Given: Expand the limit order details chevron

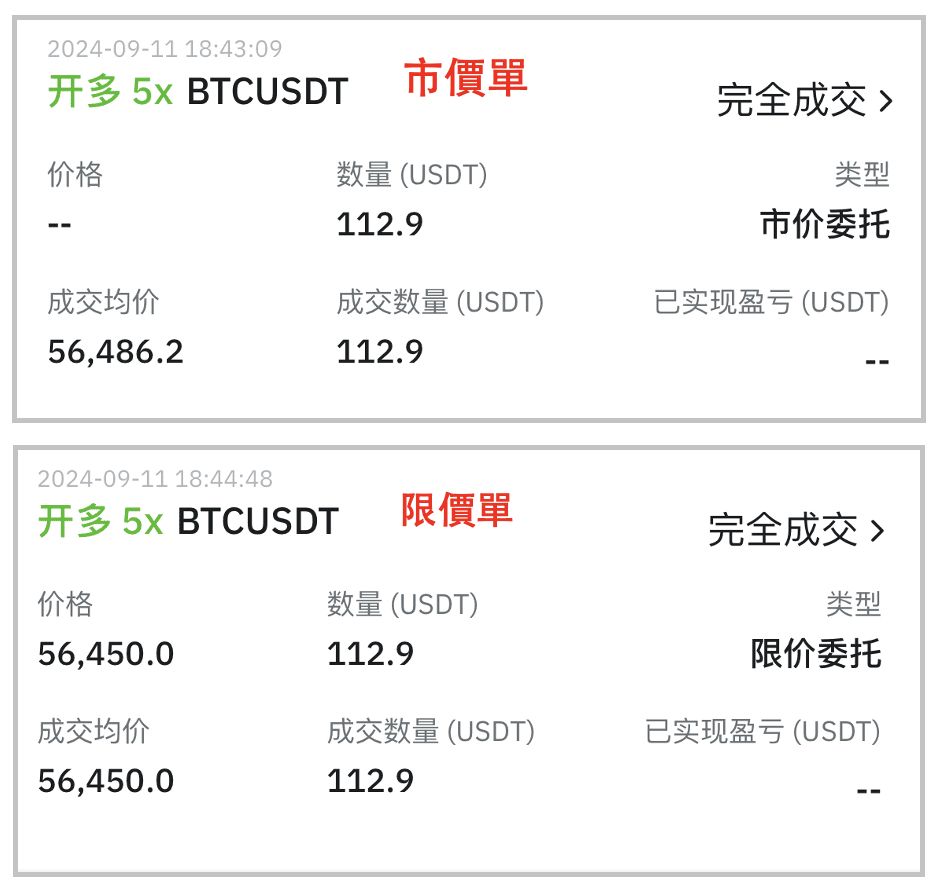Looking at the screenshot, I should [x=877, y=530].
